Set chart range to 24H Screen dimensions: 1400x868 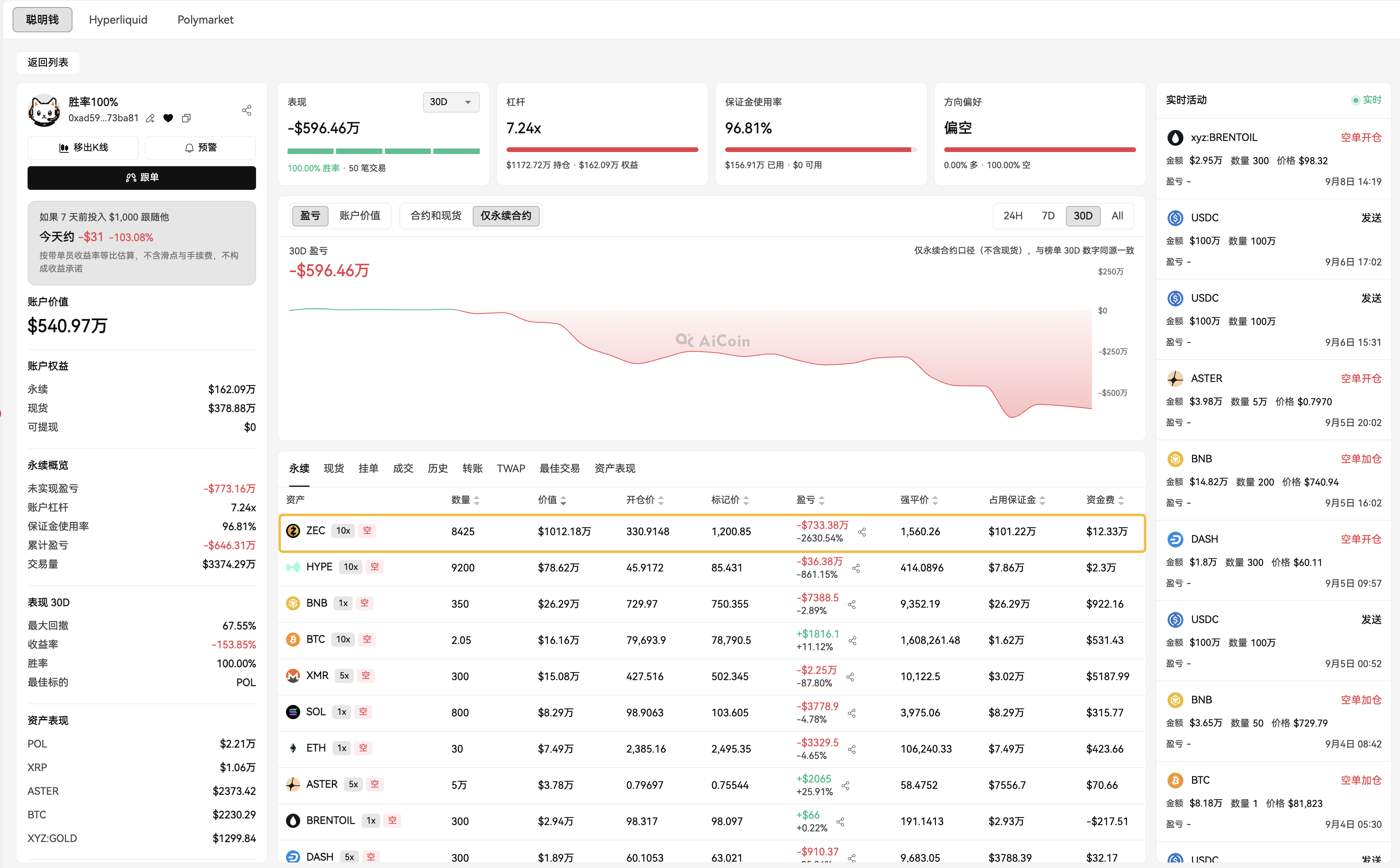coord(1013,216)
